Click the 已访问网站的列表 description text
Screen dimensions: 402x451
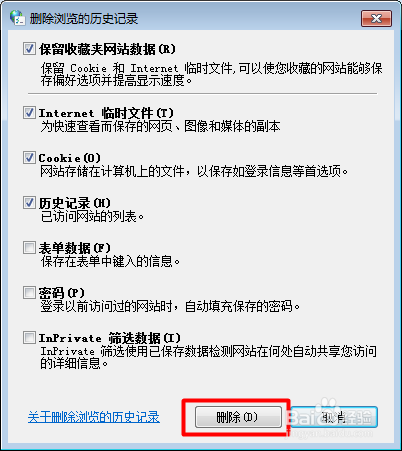(x=92, y=217)
